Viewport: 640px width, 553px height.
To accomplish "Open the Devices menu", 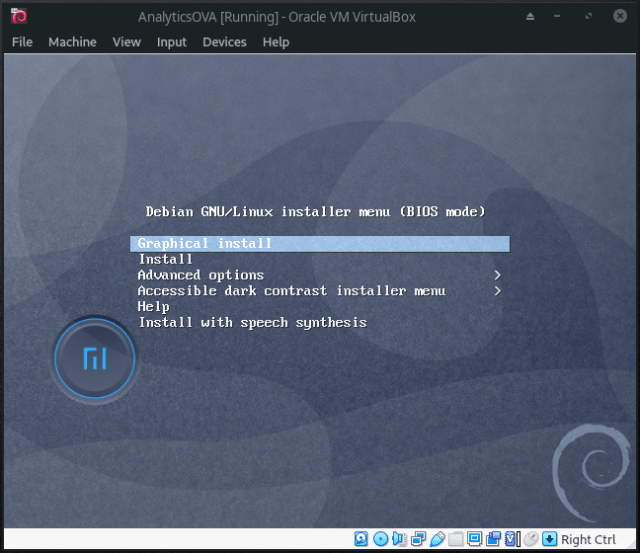I will 224,42.
